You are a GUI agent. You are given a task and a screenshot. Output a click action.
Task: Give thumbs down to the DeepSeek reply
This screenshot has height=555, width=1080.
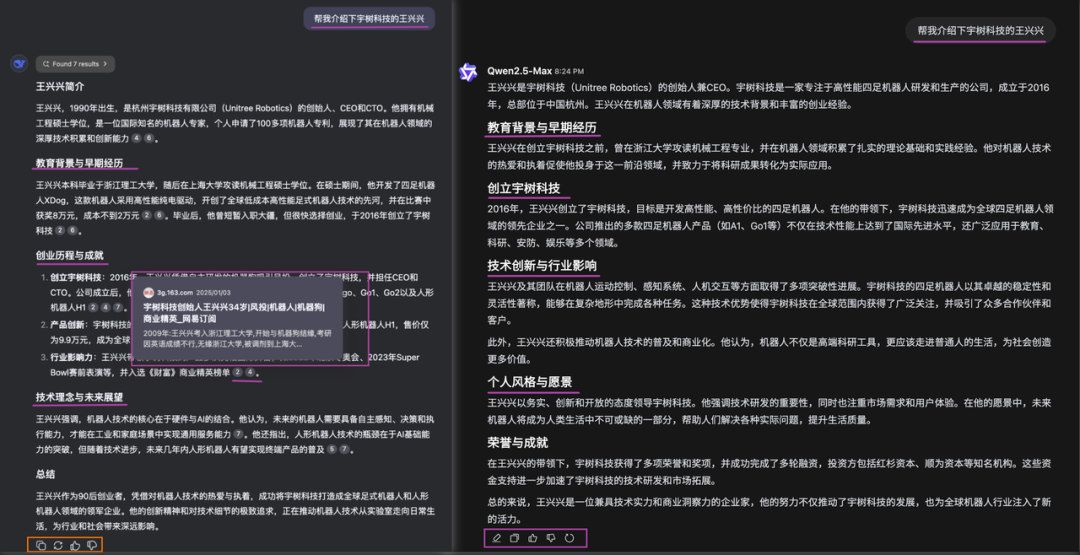pos(93,545)
